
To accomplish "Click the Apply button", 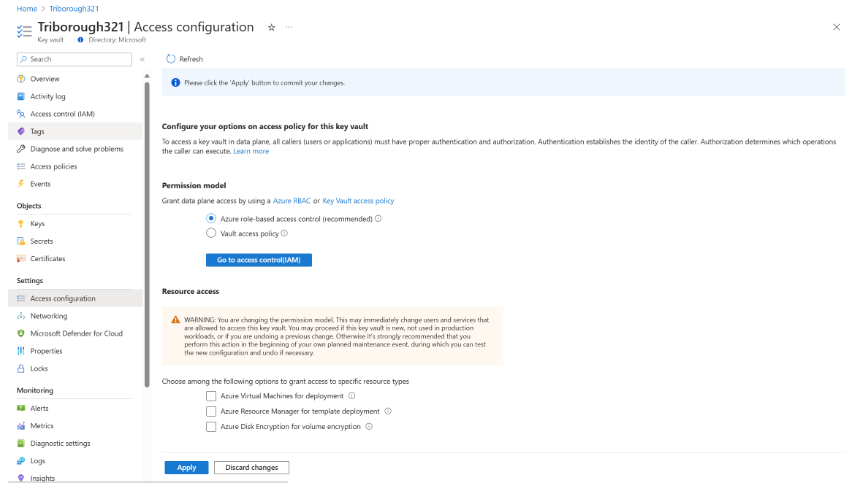I will click(x=186, y=467).
